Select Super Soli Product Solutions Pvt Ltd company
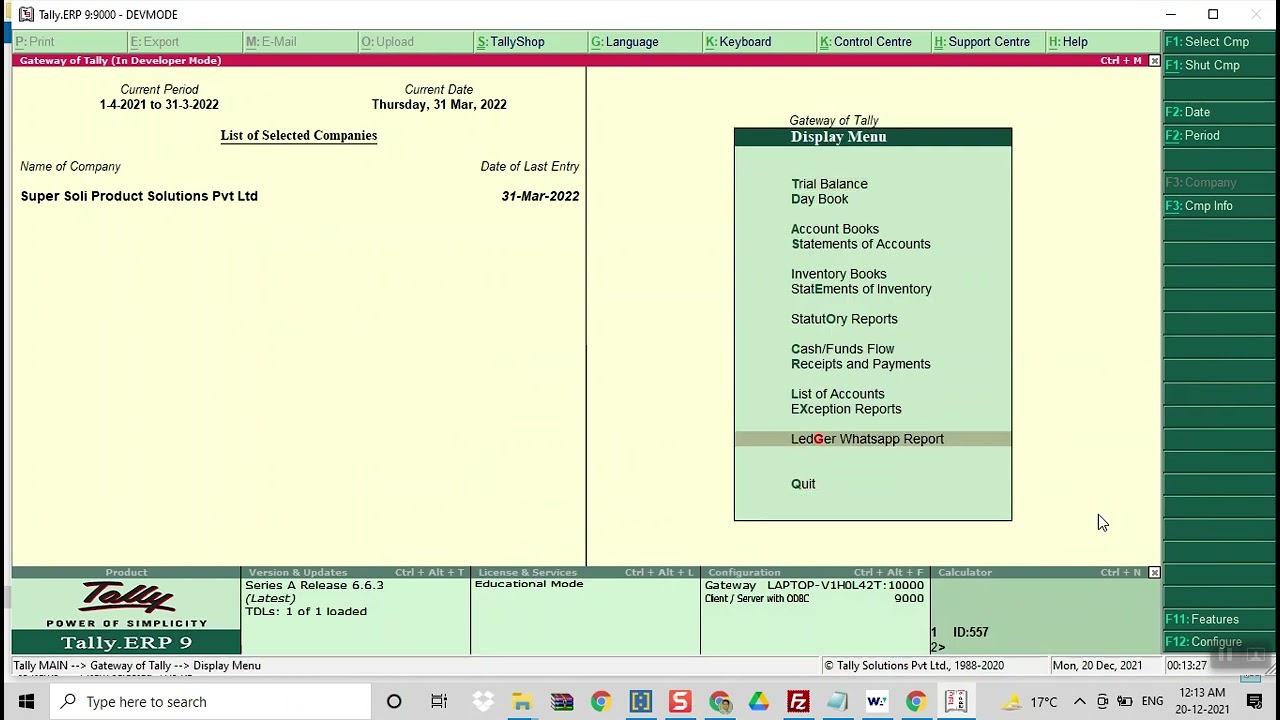Viewport: 1280px width, 720px height. point(139,196)
